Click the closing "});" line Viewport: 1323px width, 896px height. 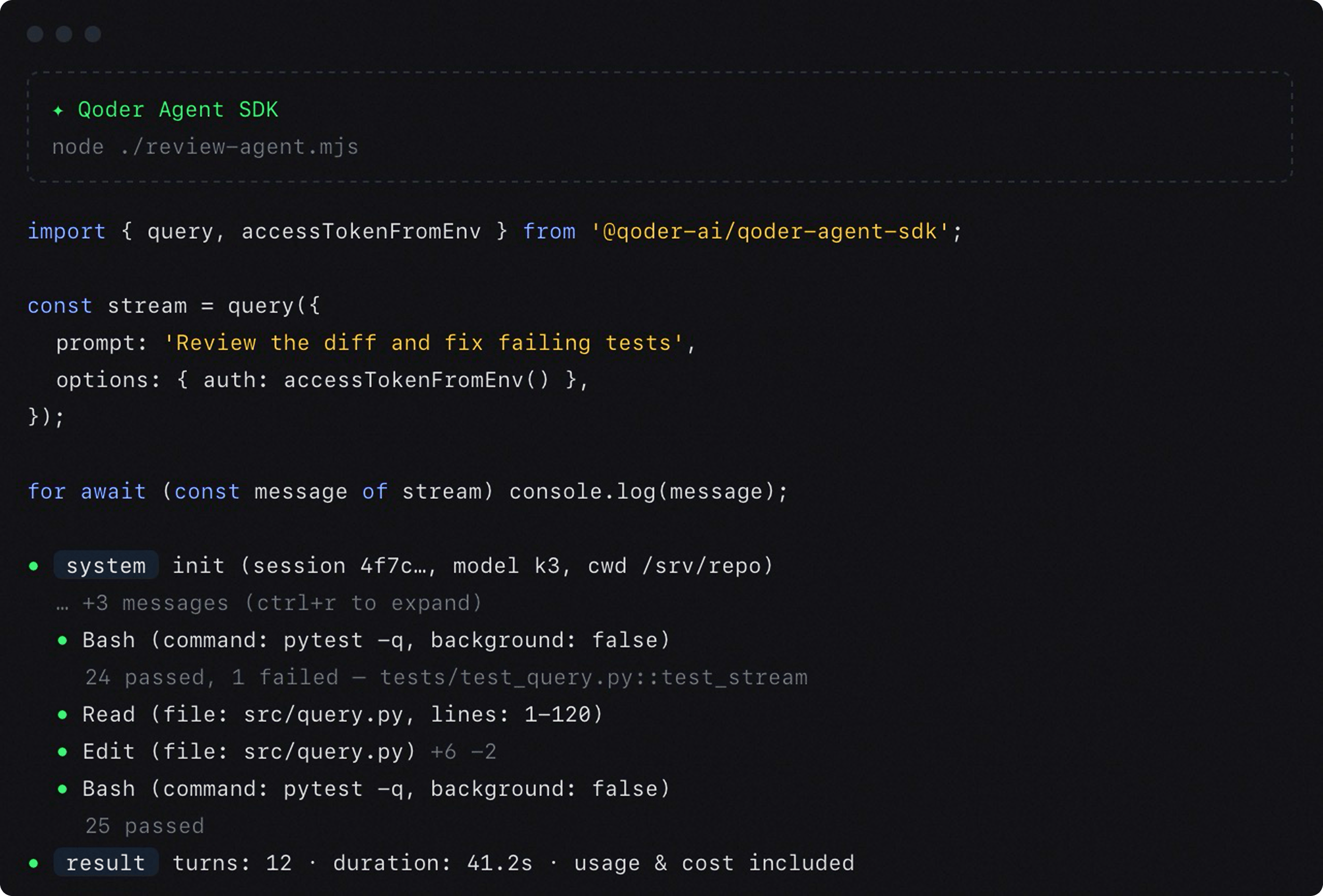point(47,417)
